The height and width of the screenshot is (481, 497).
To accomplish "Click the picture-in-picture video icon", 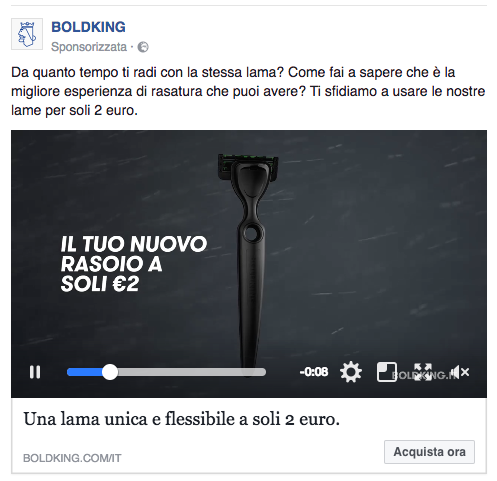I will click(386, 372).
